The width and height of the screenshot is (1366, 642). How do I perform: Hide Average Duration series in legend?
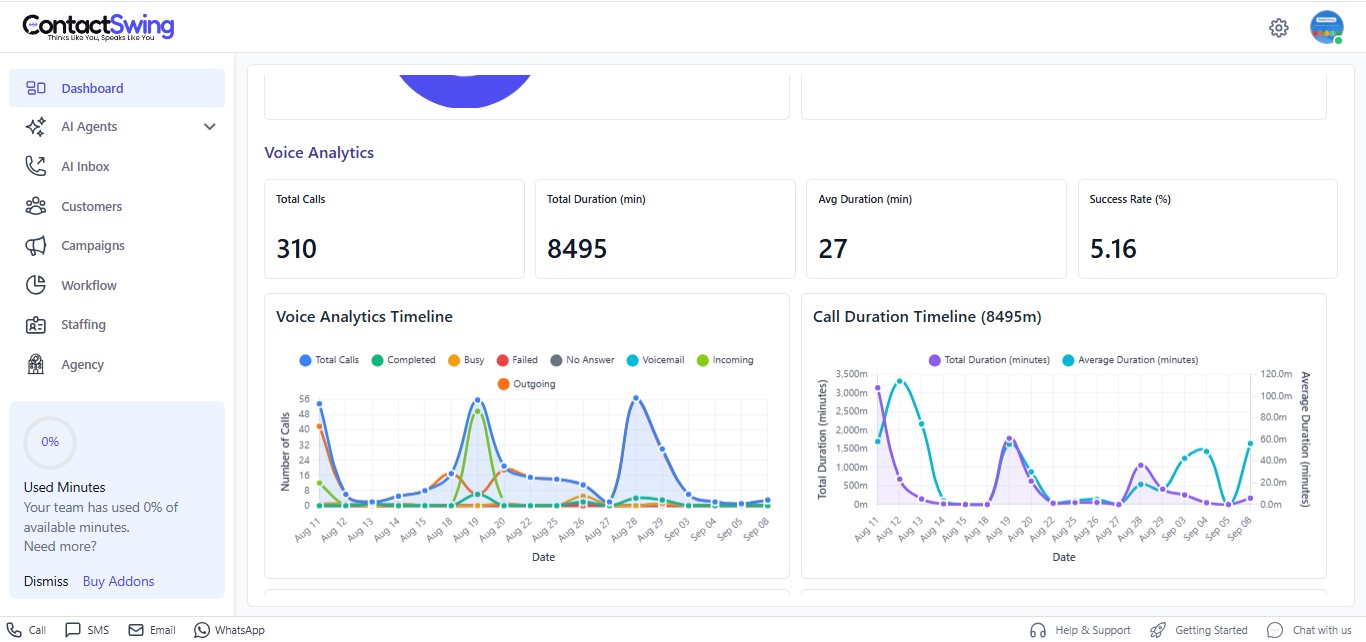(x=1129, y=360)
